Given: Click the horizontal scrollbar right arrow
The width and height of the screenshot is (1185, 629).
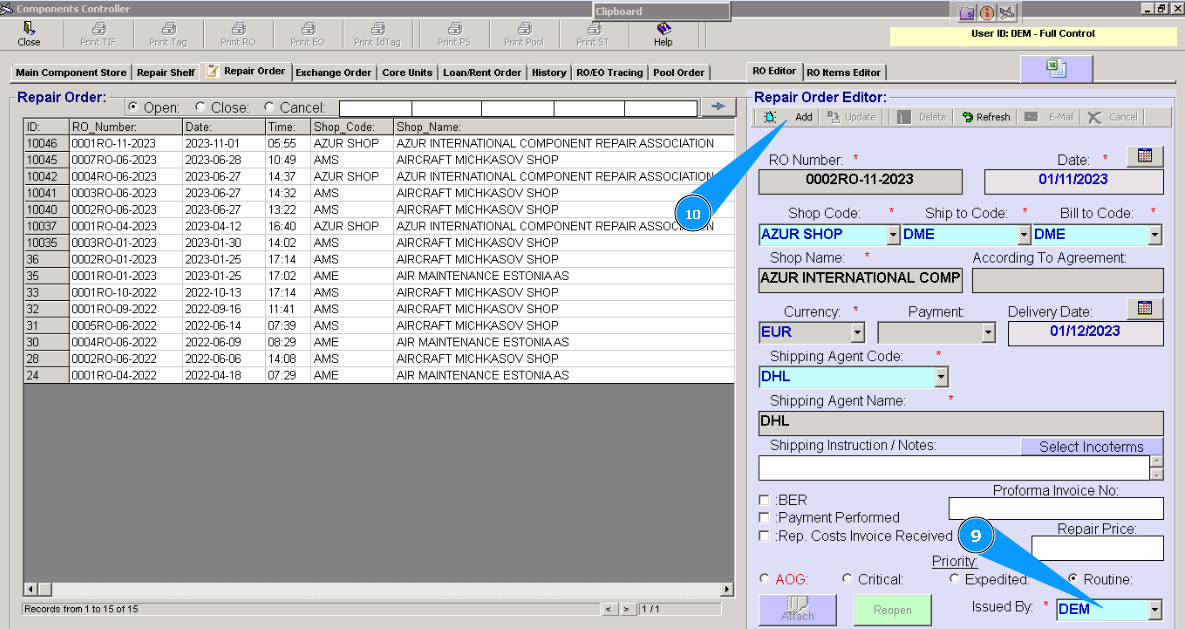Looking at the screenshot, I should tap(727, 589).
